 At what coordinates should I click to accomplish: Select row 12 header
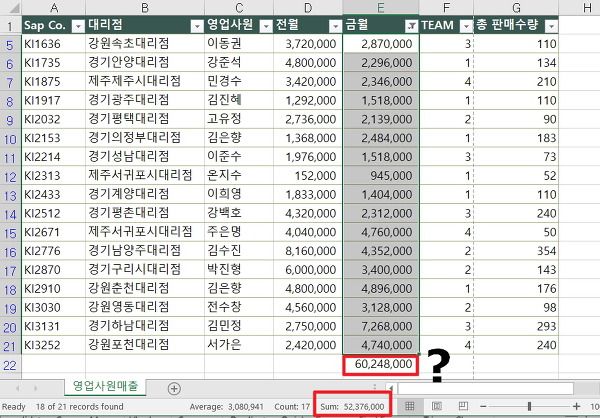tap(10, 176)
